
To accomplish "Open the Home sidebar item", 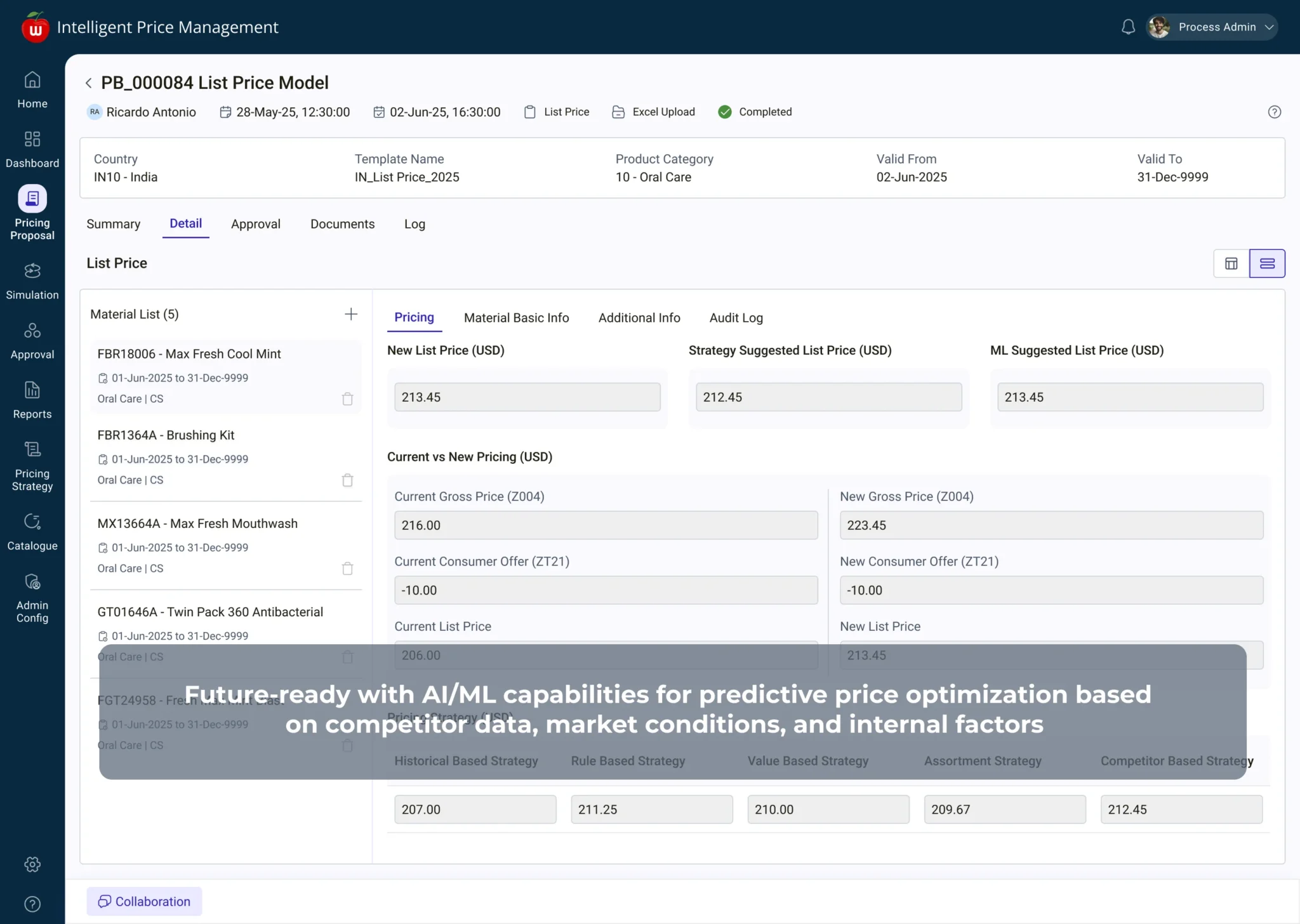I will [x=32, y=90].
